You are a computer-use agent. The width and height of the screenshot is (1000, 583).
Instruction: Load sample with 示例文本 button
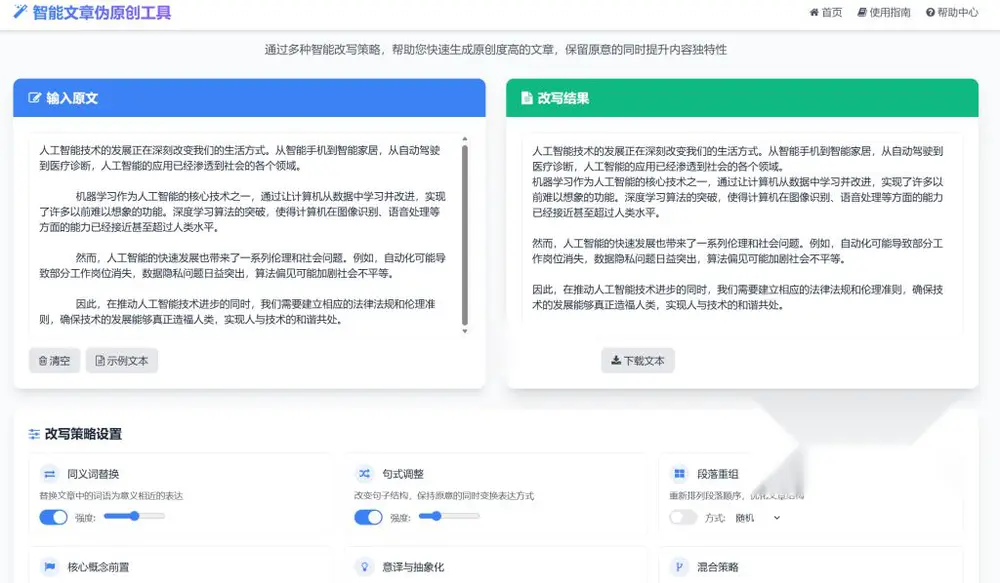122,360
